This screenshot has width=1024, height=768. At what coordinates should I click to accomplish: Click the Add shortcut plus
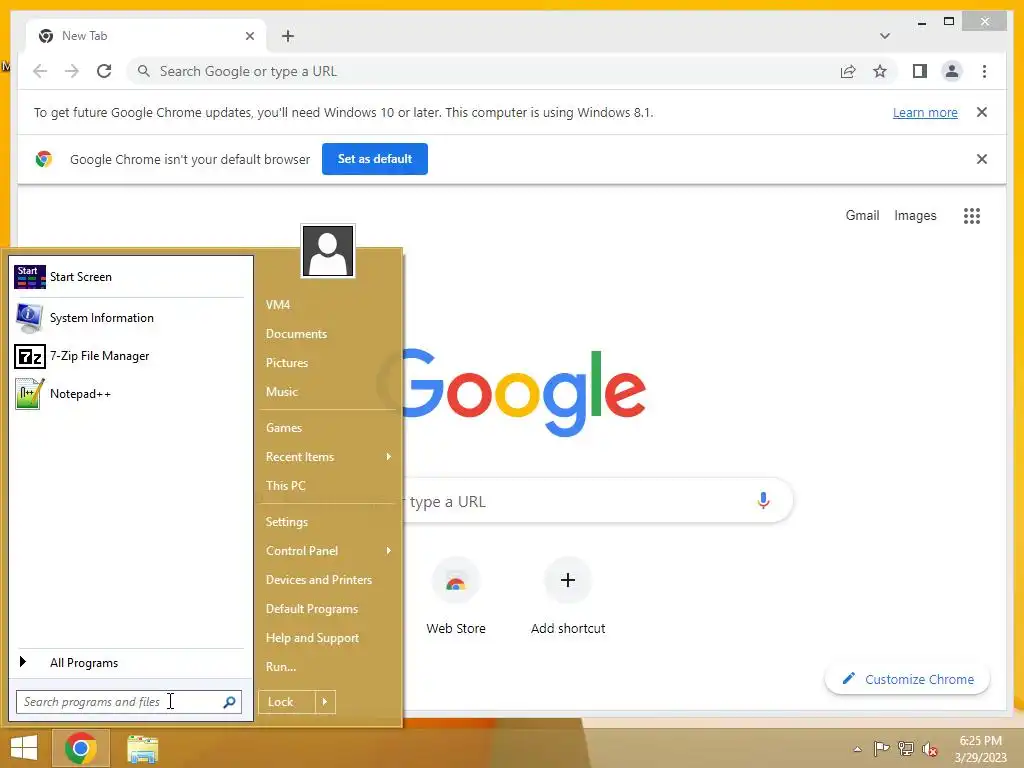click(x=568, y=580)
